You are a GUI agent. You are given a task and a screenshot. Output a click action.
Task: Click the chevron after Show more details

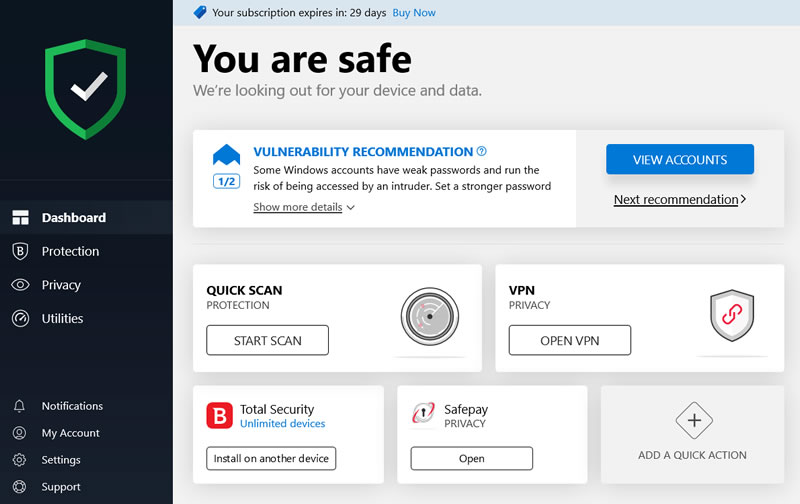[x=351, y=208]
